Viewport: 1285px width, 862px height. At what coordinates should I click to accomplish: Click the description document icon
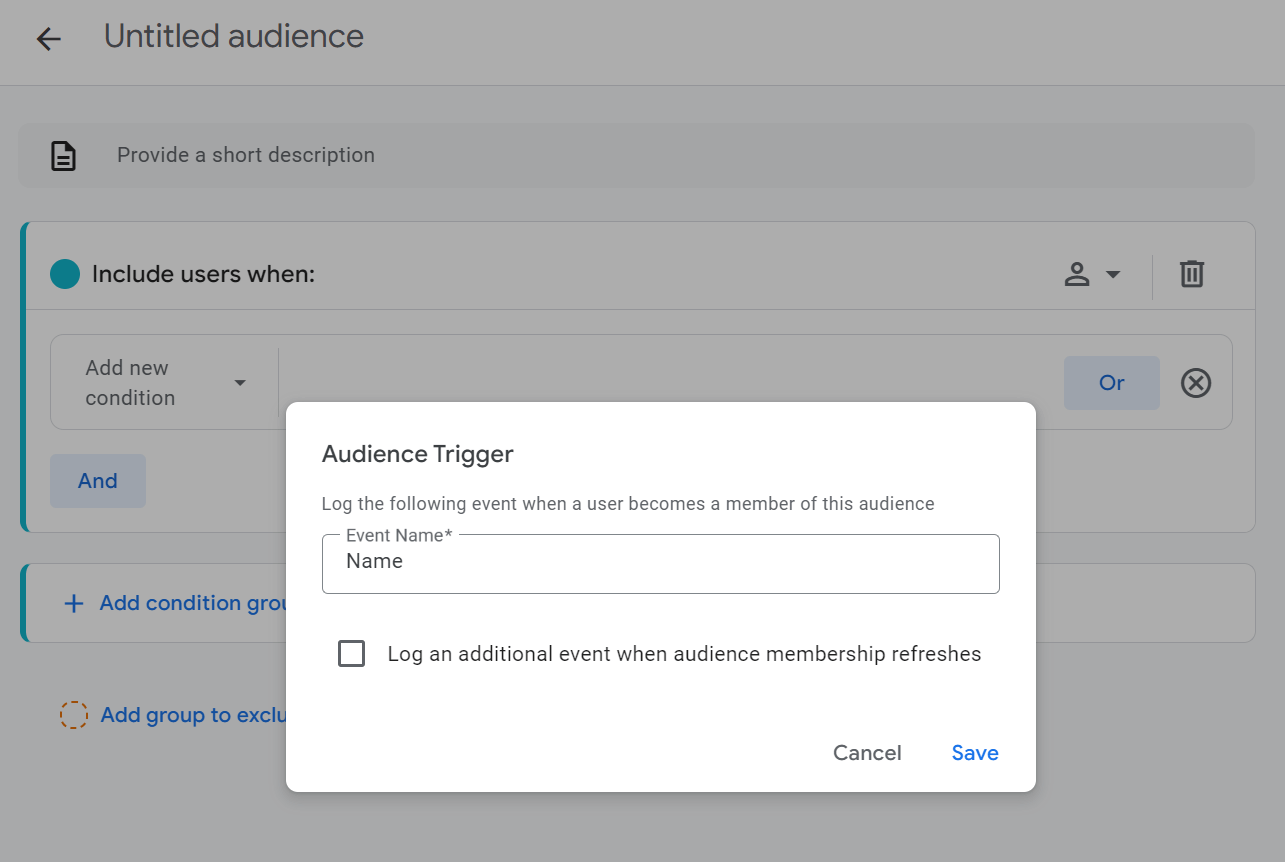click(64, 156)
